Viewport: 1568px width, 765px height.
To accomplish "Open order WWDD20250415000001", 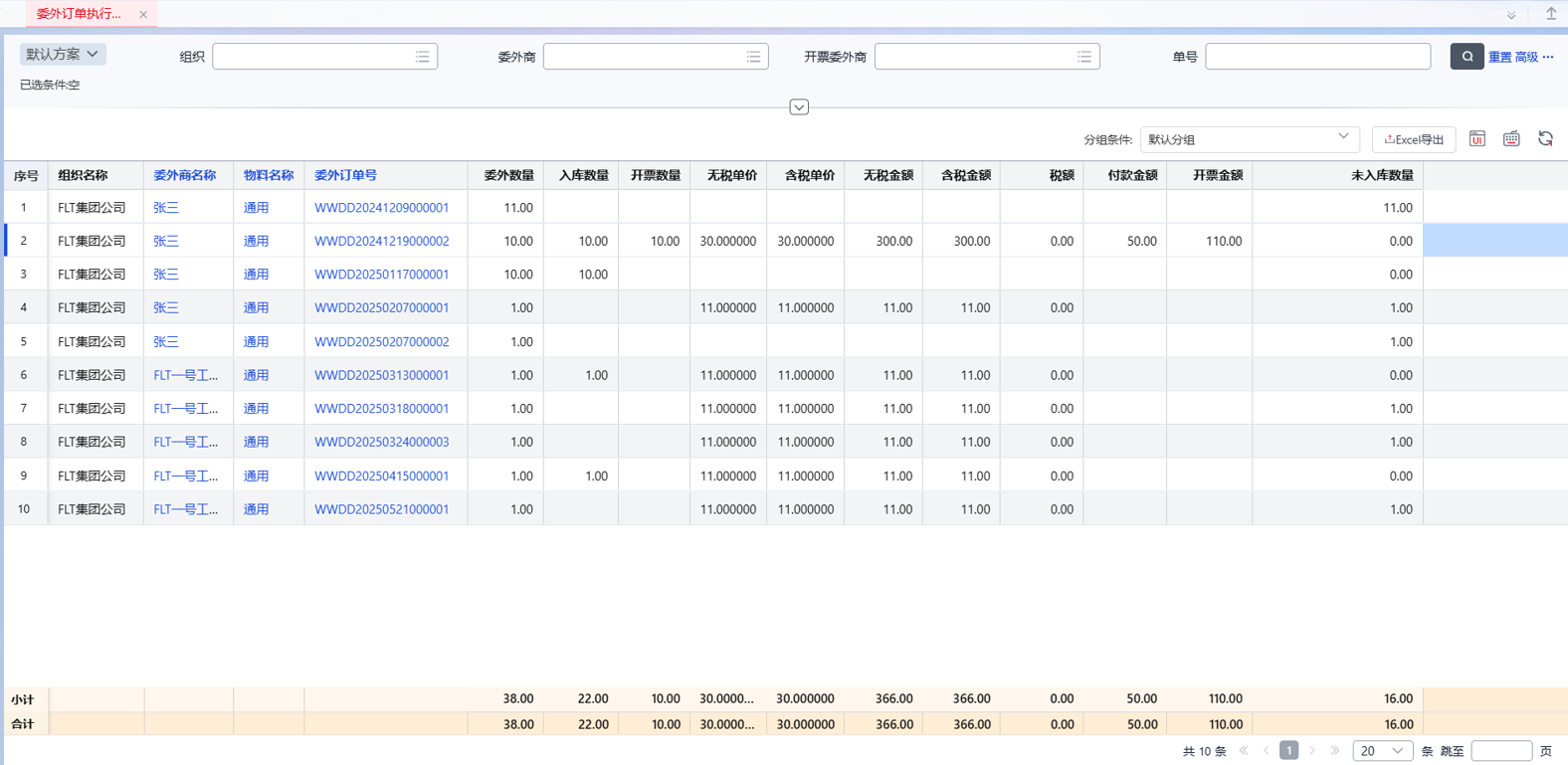I will pos(381,476).
